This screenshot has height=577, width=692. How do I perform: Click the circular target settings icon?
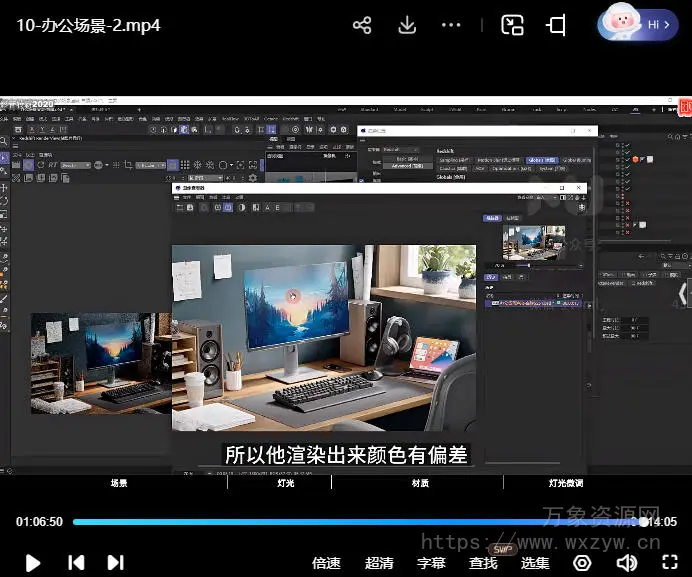[581, 563]
